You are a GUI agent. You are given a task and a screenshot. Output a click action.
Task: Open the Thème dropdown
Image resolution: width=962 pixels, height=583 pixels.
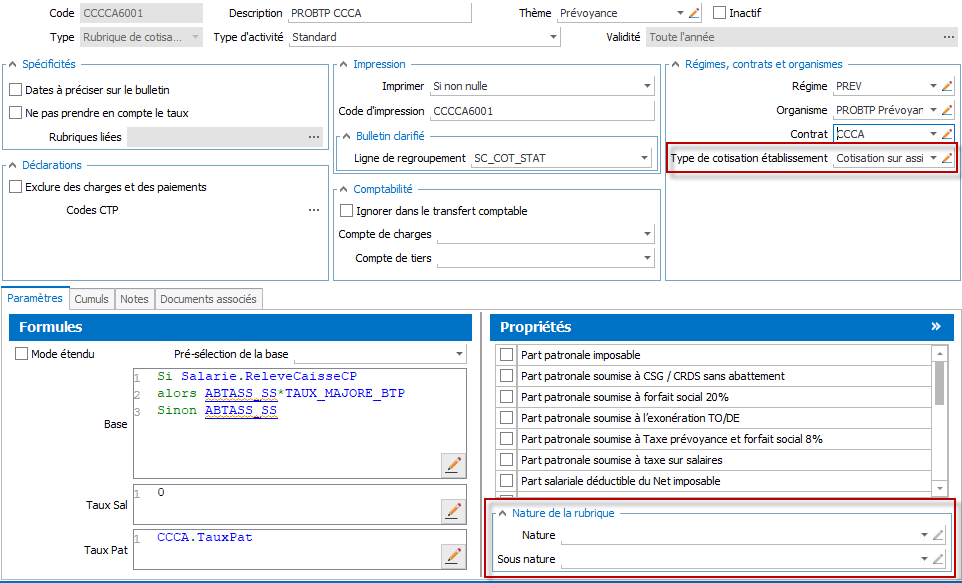680,13
